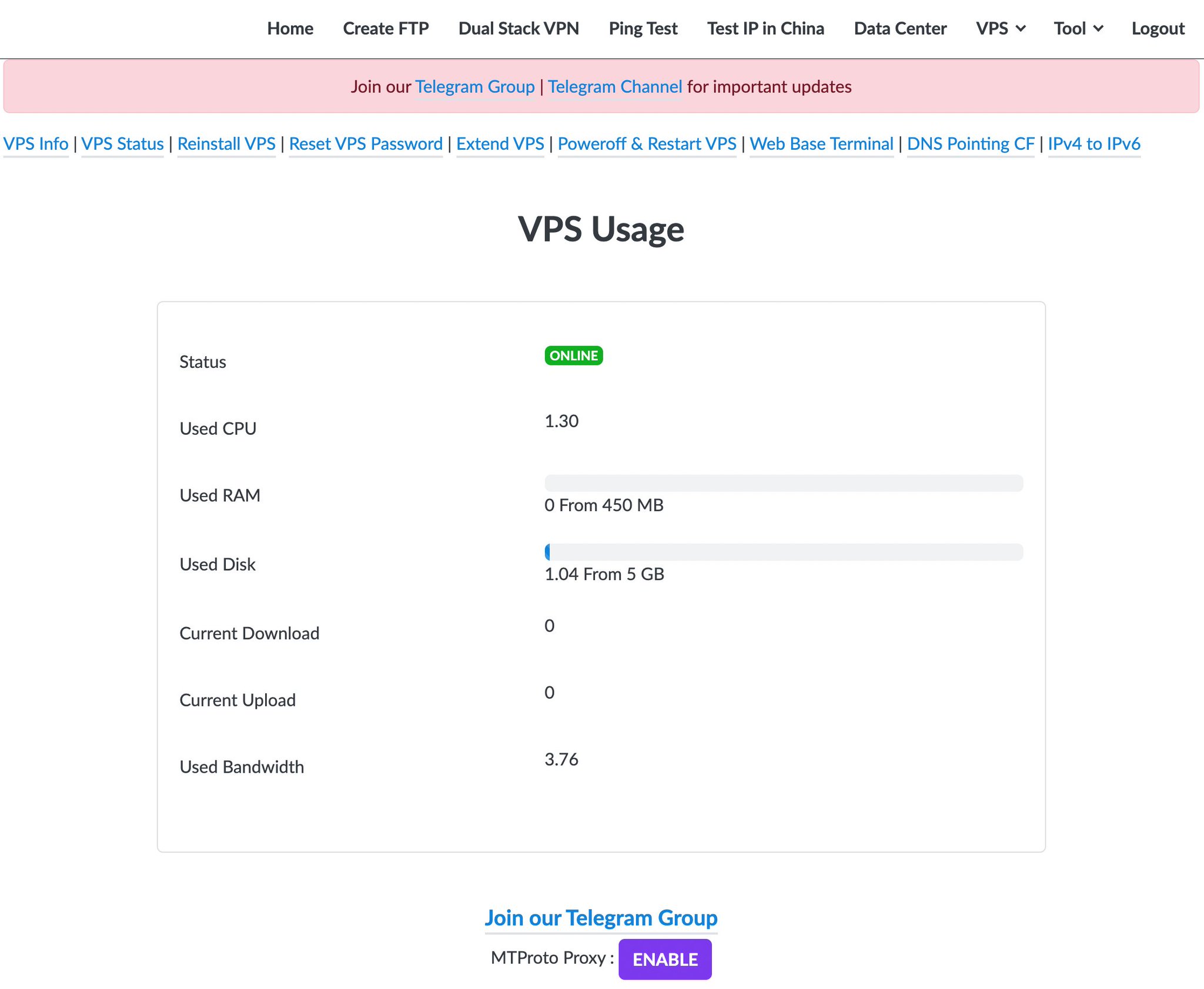1204x989 pixels.
Task: View VPS Info
Action: coord(35,144)
